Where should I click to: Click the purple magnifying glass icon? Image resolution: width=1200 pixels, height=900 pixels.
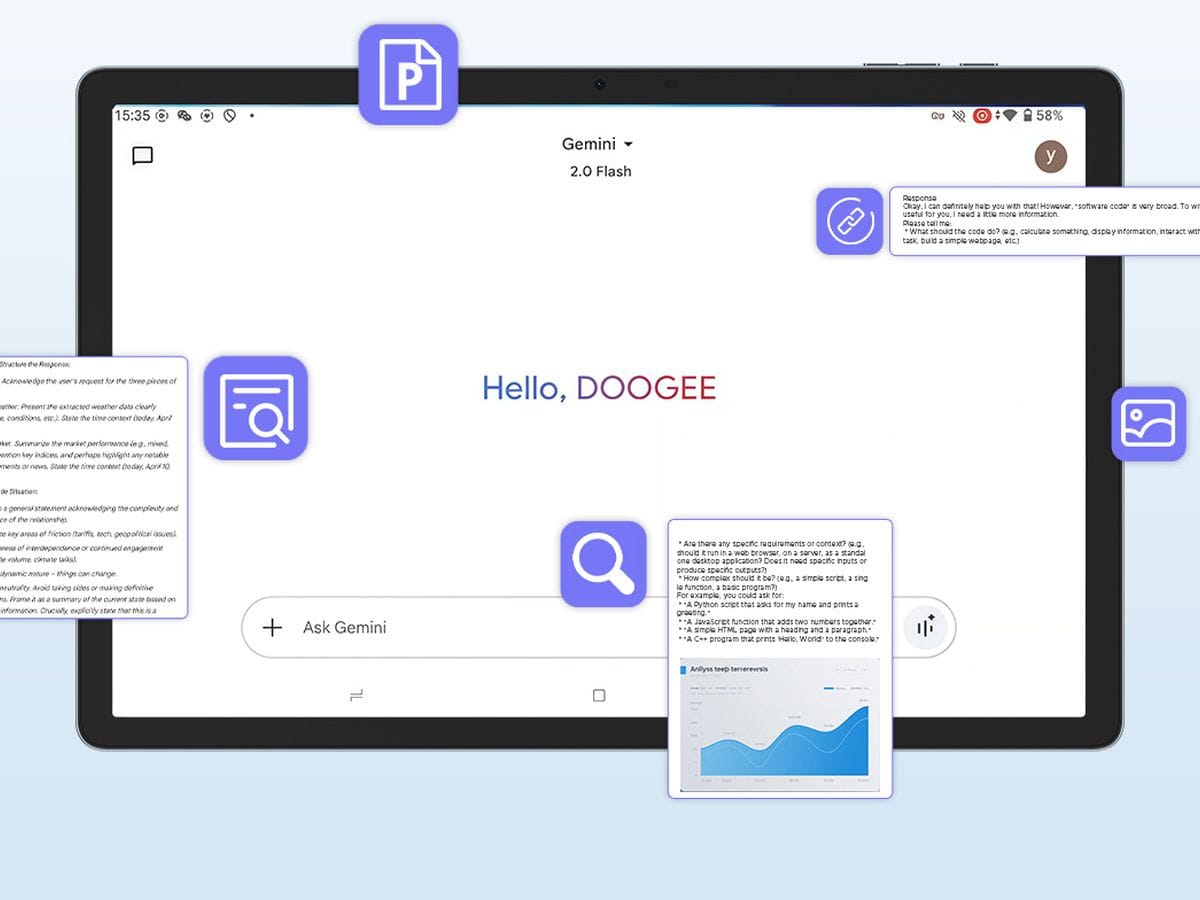(603, 564)
